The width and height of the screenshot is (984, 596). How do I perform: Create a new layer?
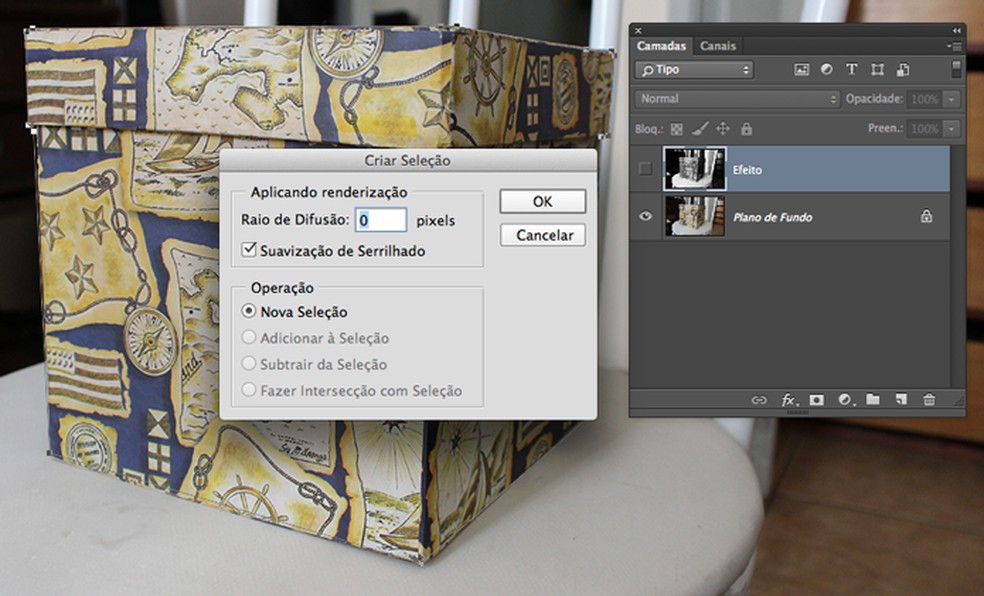901,400
